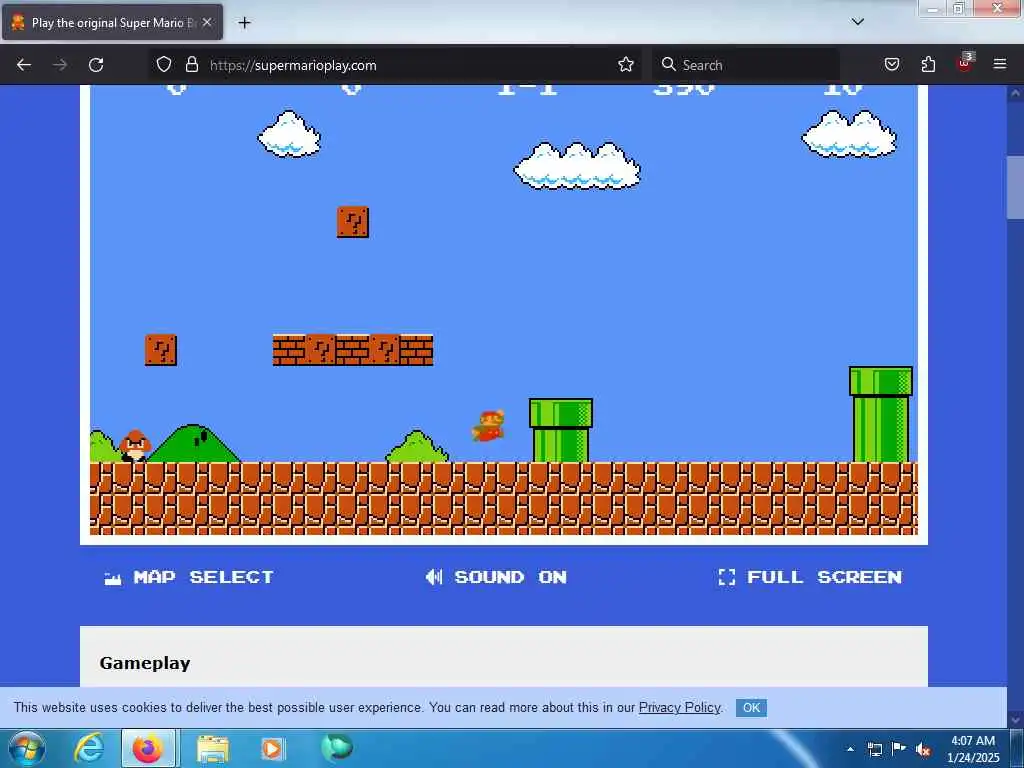The width and height of the screenshot is (1024, 768).
Task: Open the Pocket save icon
Action: (891, 65)
